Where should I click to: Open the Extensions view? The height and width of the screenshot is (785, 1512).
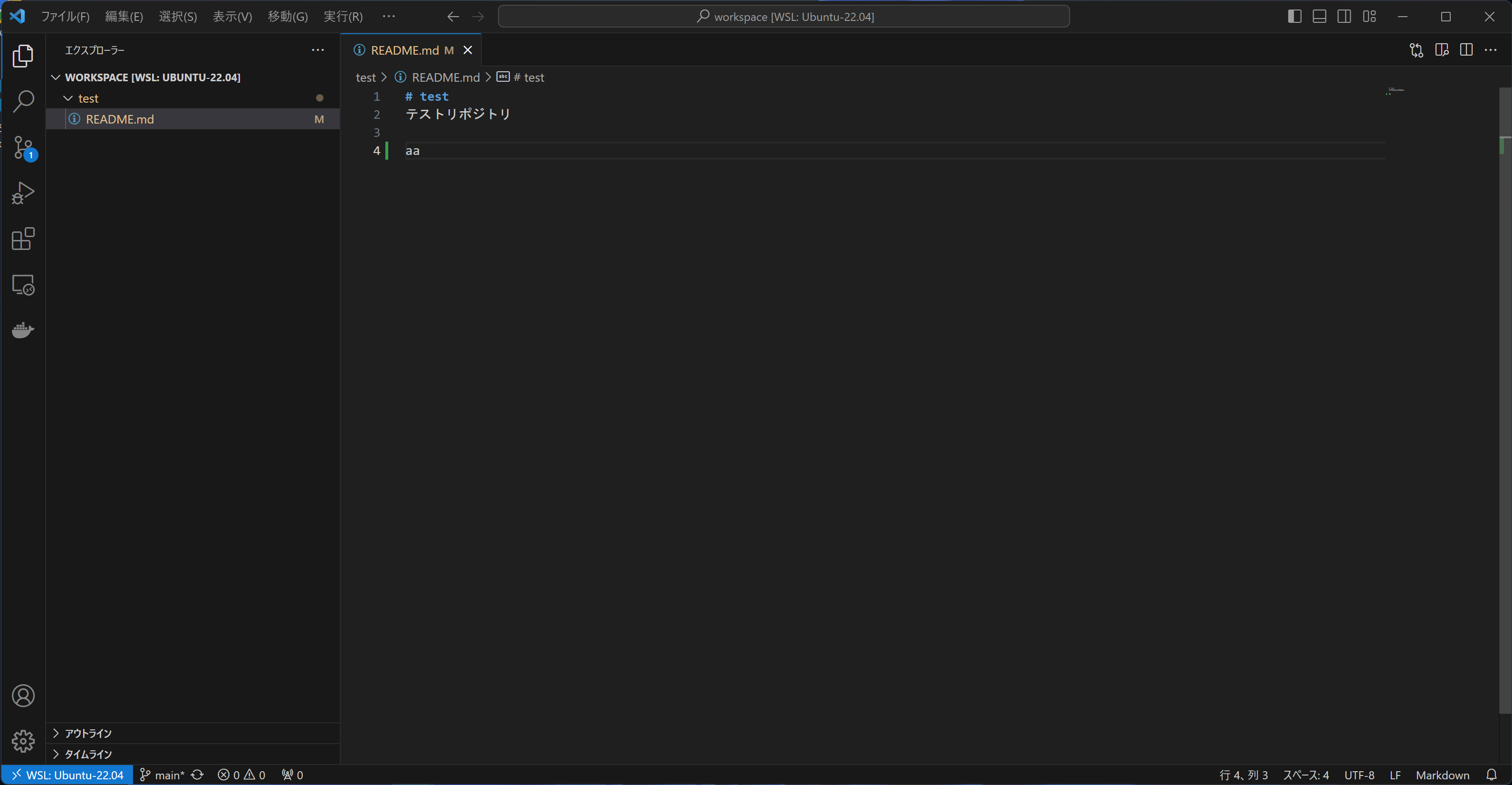coord(23,239)
